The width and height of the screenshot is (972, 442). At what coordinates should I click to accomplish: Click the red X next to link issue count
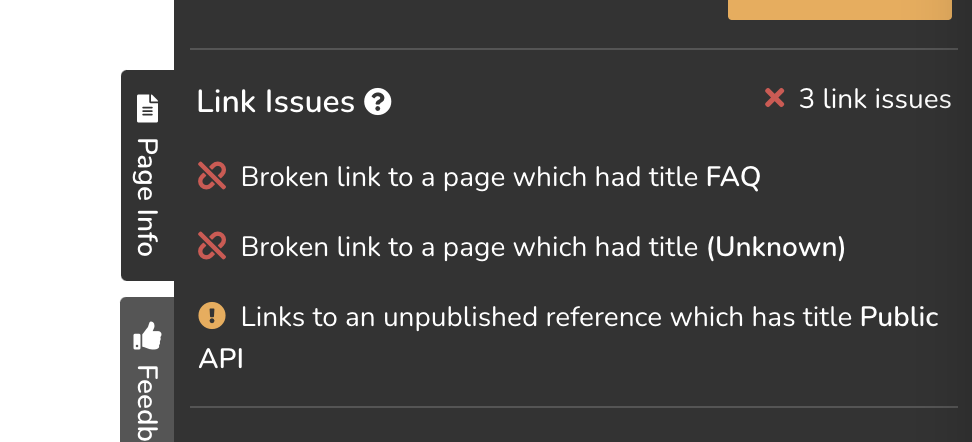coord(774,98)
